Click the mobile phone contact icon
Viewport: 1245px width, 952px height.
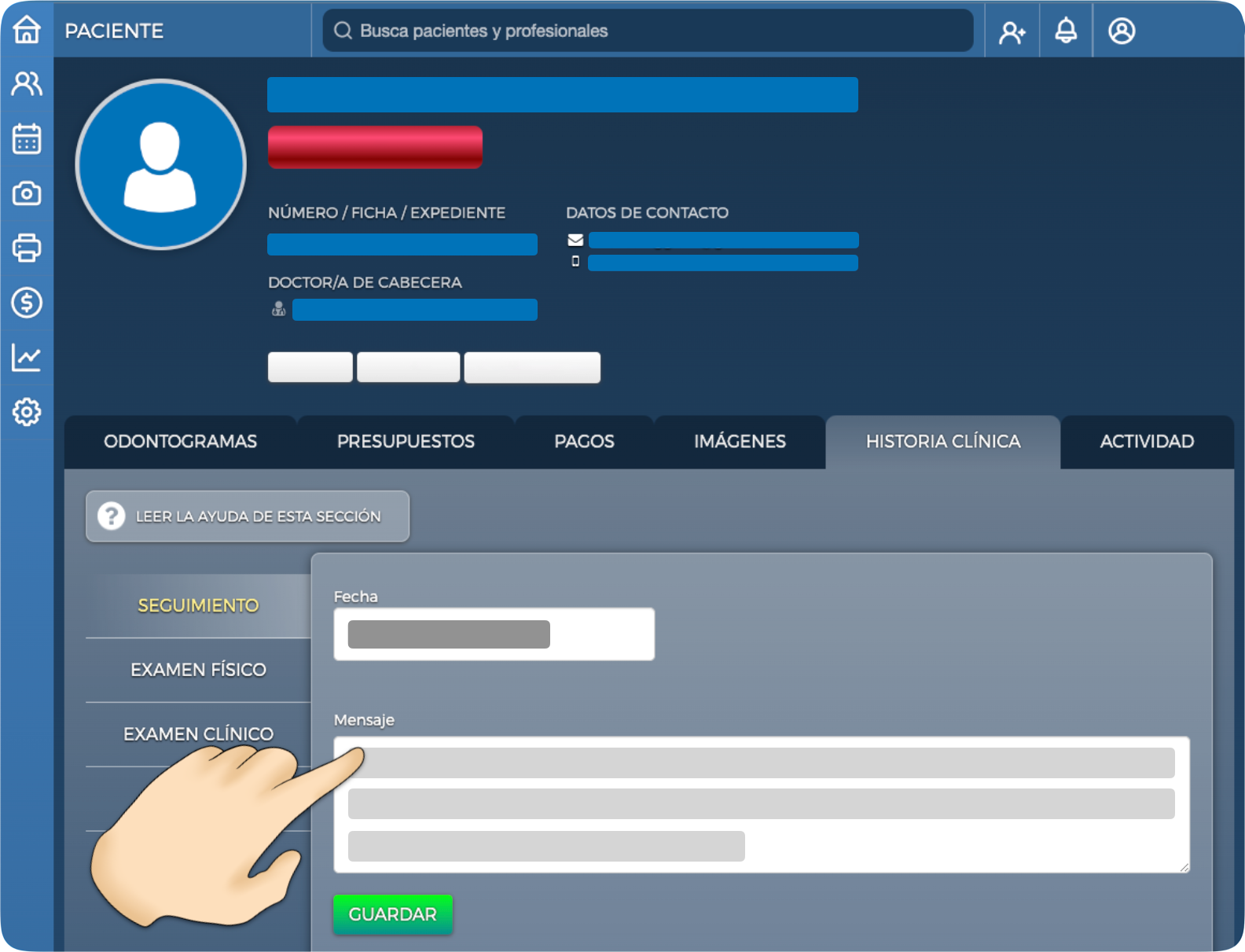[575, 261]
